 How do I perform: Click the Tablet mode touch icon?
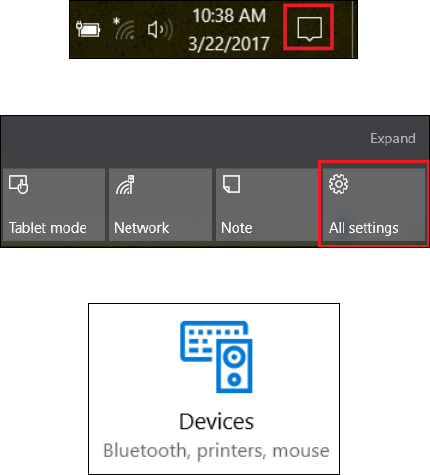18,184
